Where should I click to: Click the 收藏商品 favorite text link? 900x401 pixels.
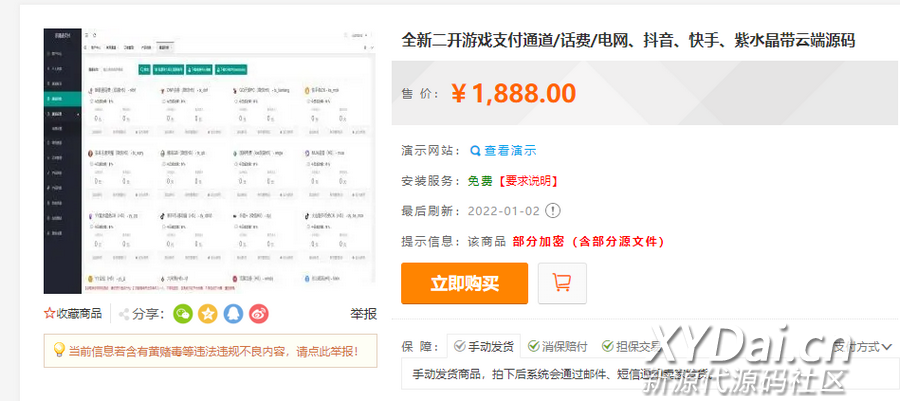[x=79, y=314]
